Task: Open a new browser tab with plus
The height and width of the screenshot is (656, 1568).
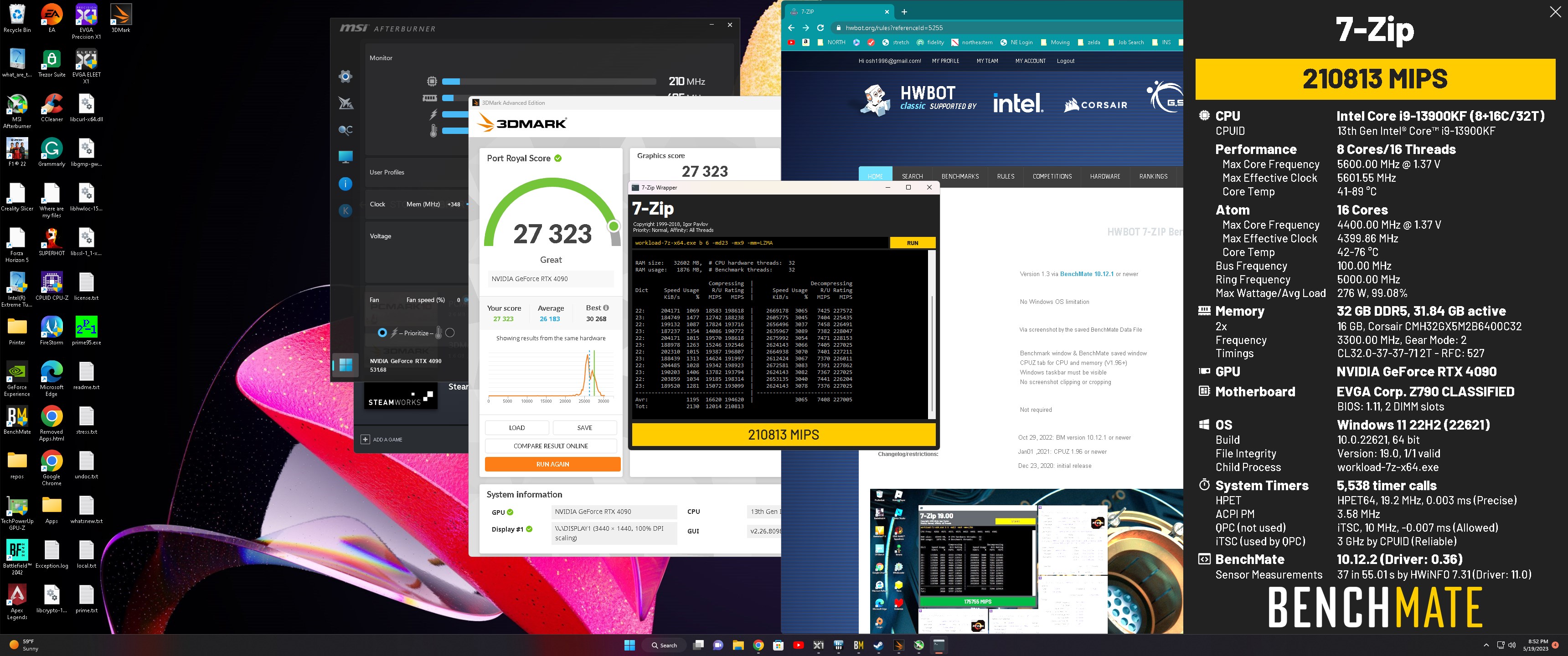Action: [904, 11]
